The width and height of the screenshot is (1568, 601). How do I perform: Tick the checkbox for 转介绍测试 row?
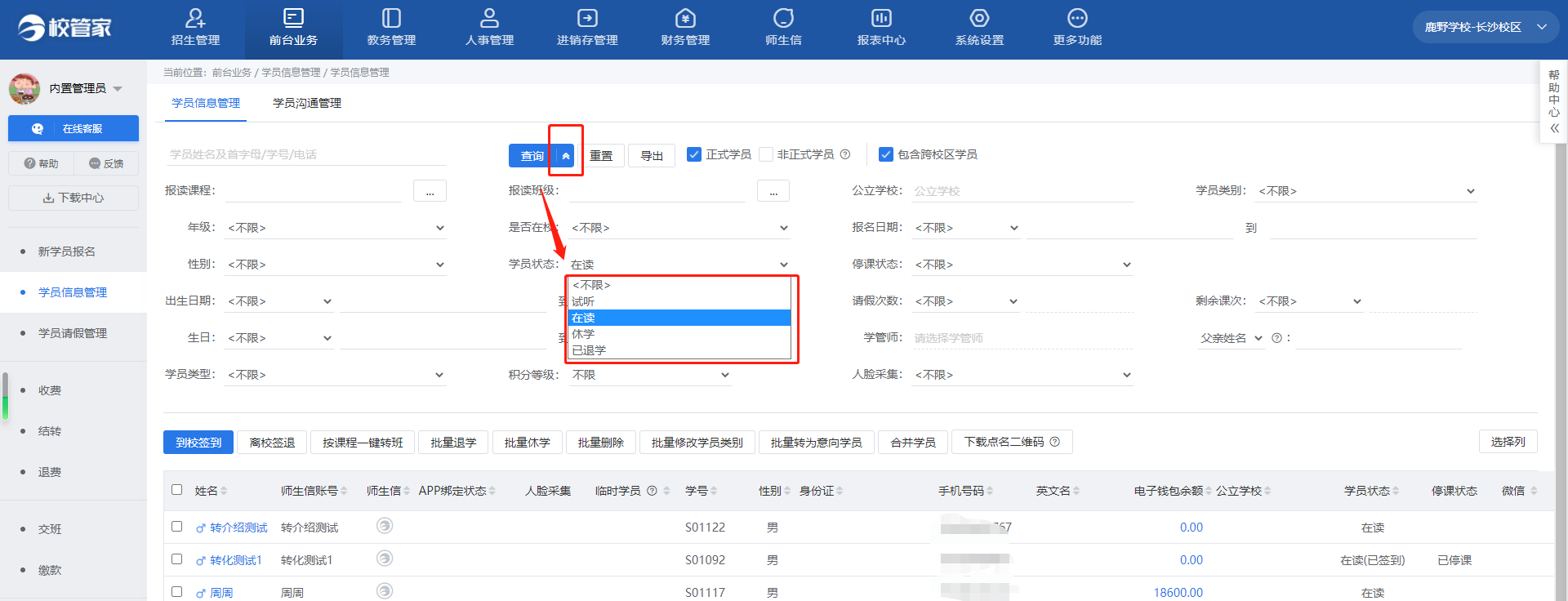176,527
